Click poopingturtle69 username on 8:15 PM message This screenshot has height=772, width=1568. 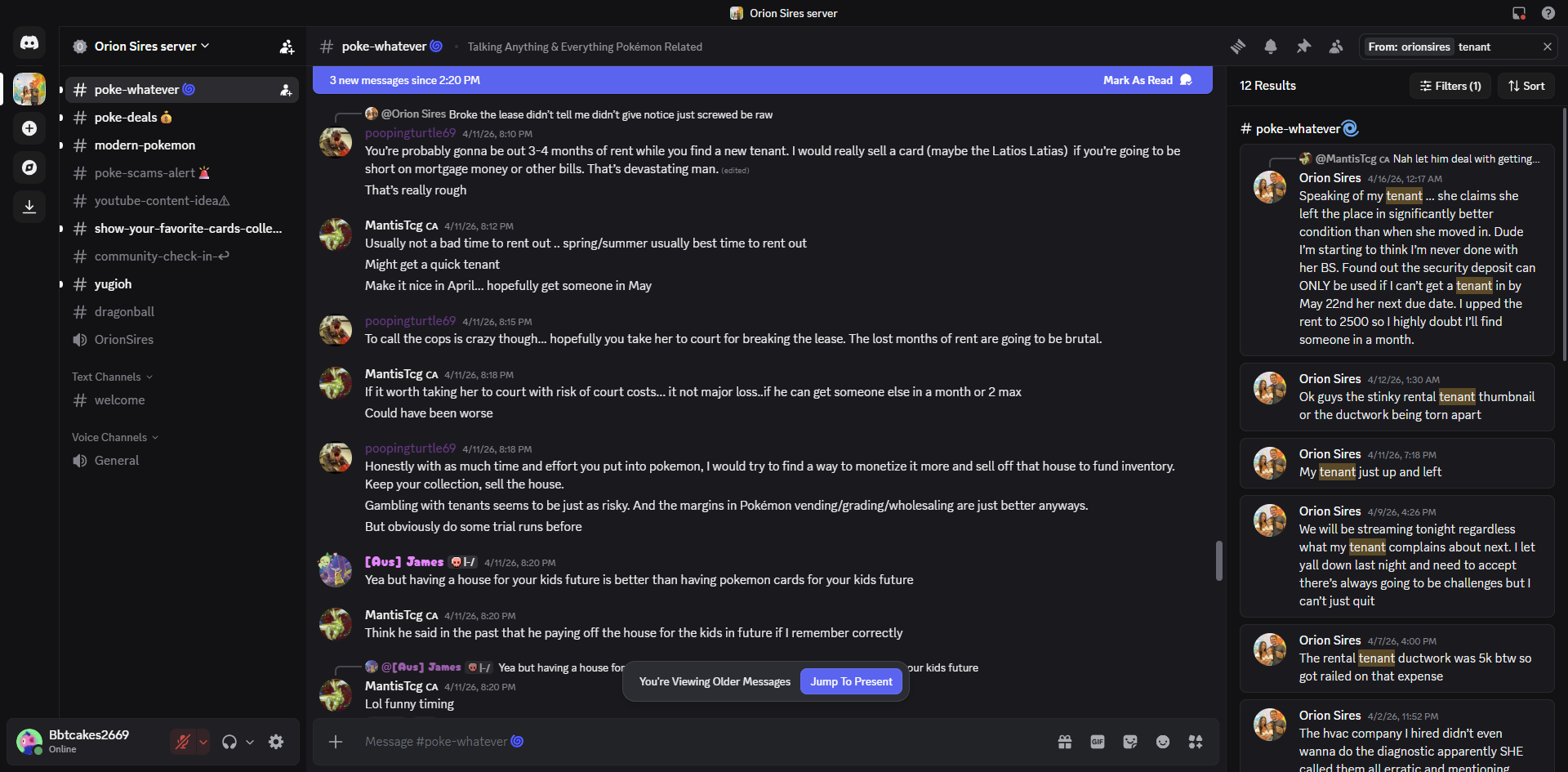tap(410, 321)
